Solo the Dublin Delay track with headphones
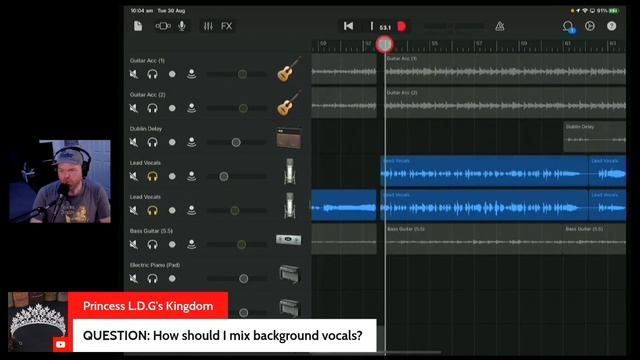Viewport: 640px width, 360px height. click(x=153, y=142)
